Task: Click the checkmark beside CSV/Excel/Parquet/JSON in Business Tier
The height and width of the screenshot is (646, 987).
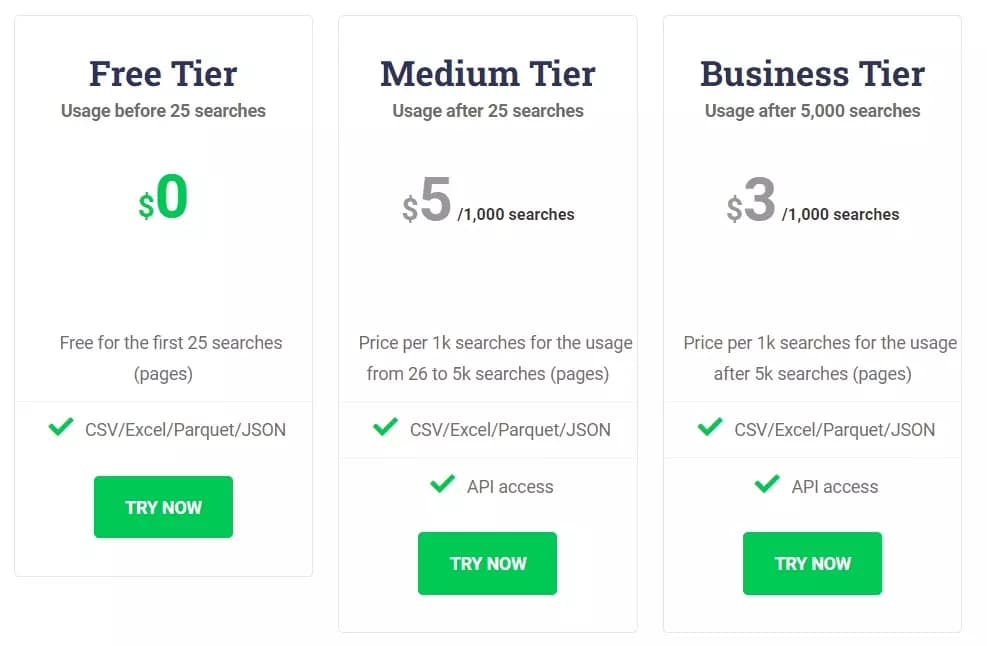Action: 709,427
